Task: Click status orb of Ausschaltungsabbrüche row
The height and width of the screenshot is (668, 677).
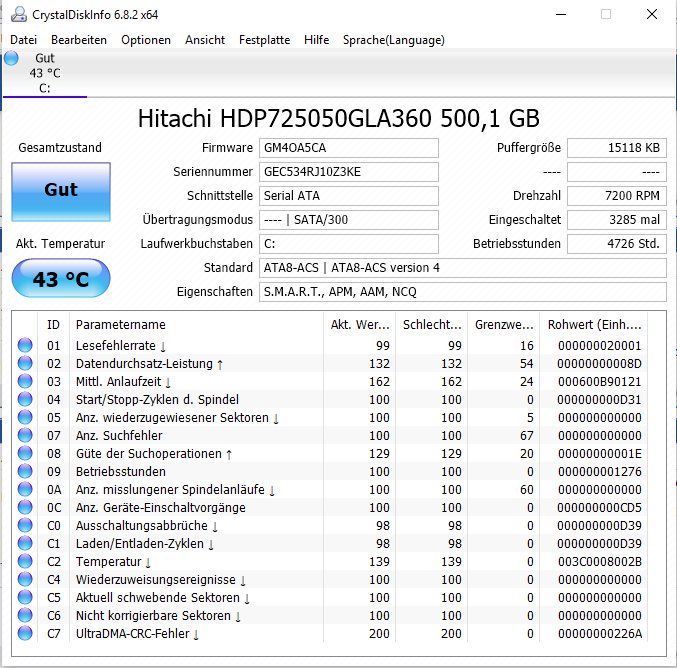Action: click(25, 526)
